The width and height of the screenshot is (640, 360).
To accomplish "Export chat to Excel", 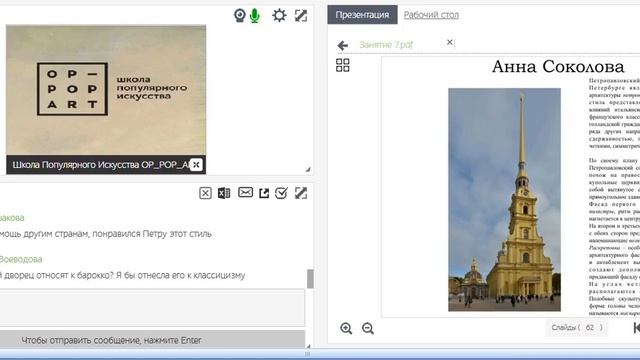I will 224,193.
